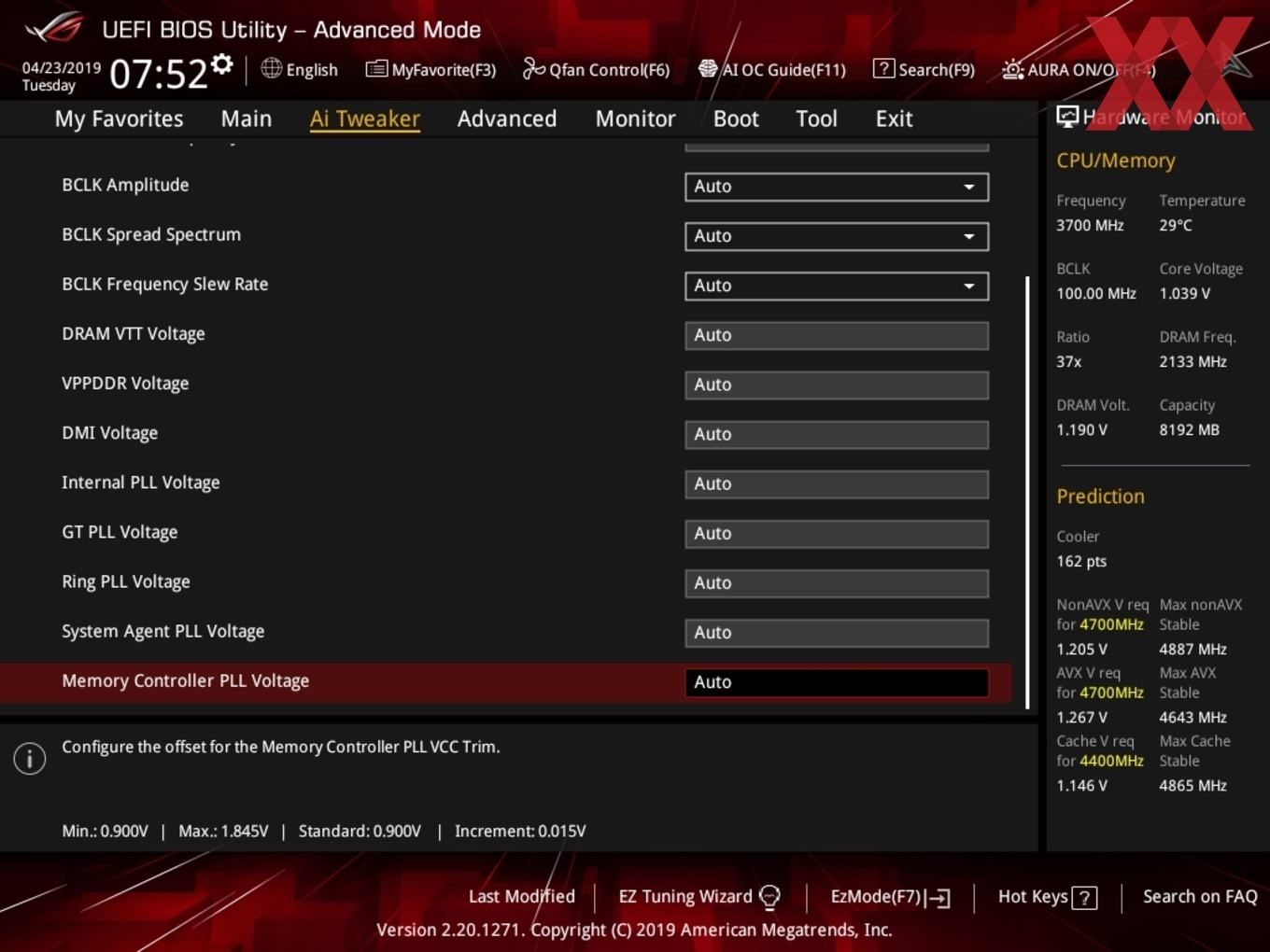Click the Hardware Monitor screen icon
Viewport: 1270px width, 952px height.
[1067, 117]
